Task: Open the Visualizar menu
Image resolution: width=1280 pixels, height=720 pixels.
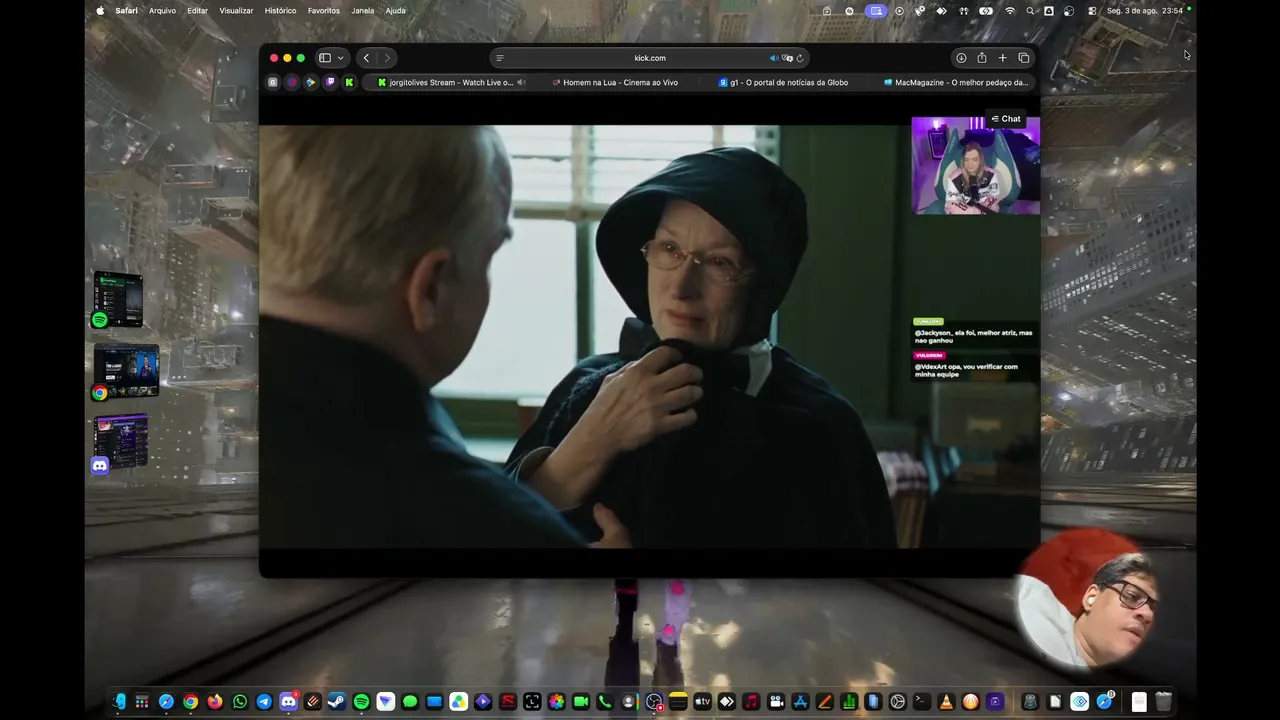Action: pos(236,11)
